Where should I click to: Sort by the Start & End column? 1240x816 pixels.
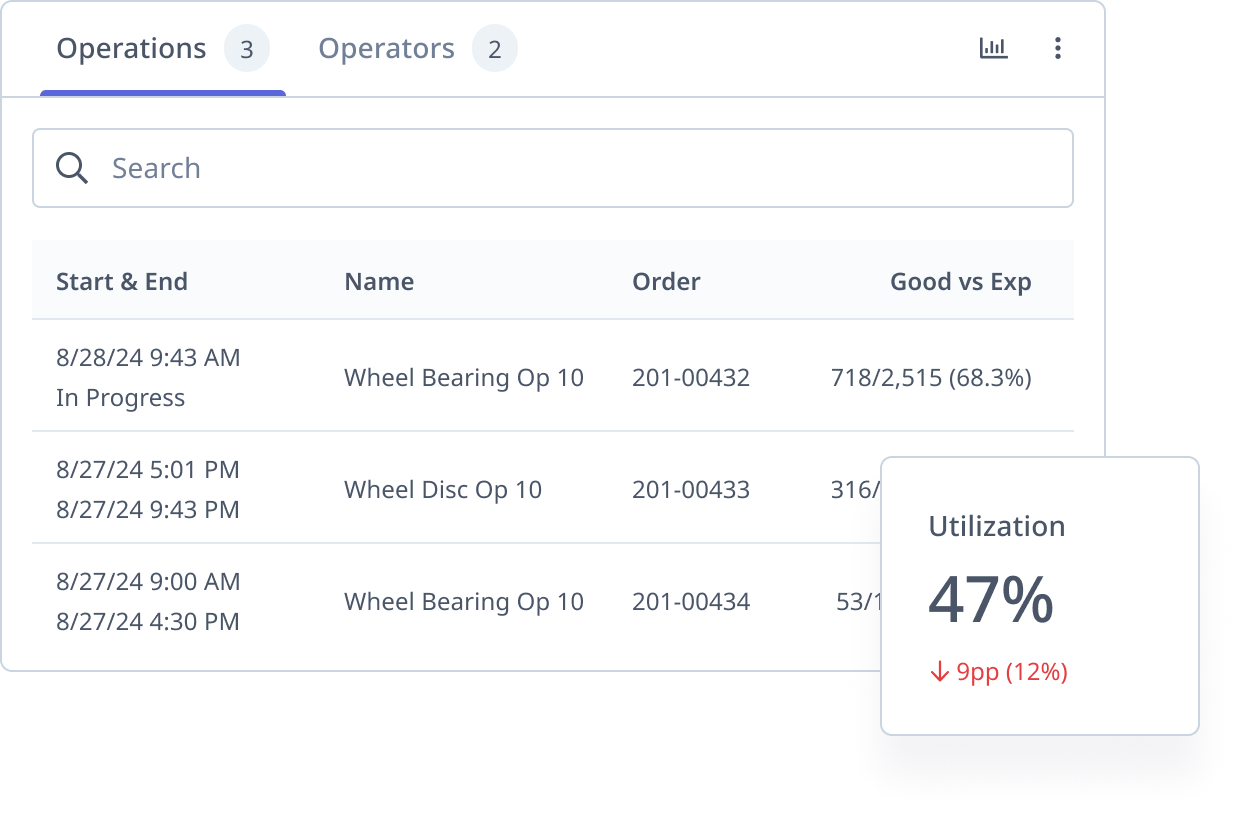click(x=122, y=281)
